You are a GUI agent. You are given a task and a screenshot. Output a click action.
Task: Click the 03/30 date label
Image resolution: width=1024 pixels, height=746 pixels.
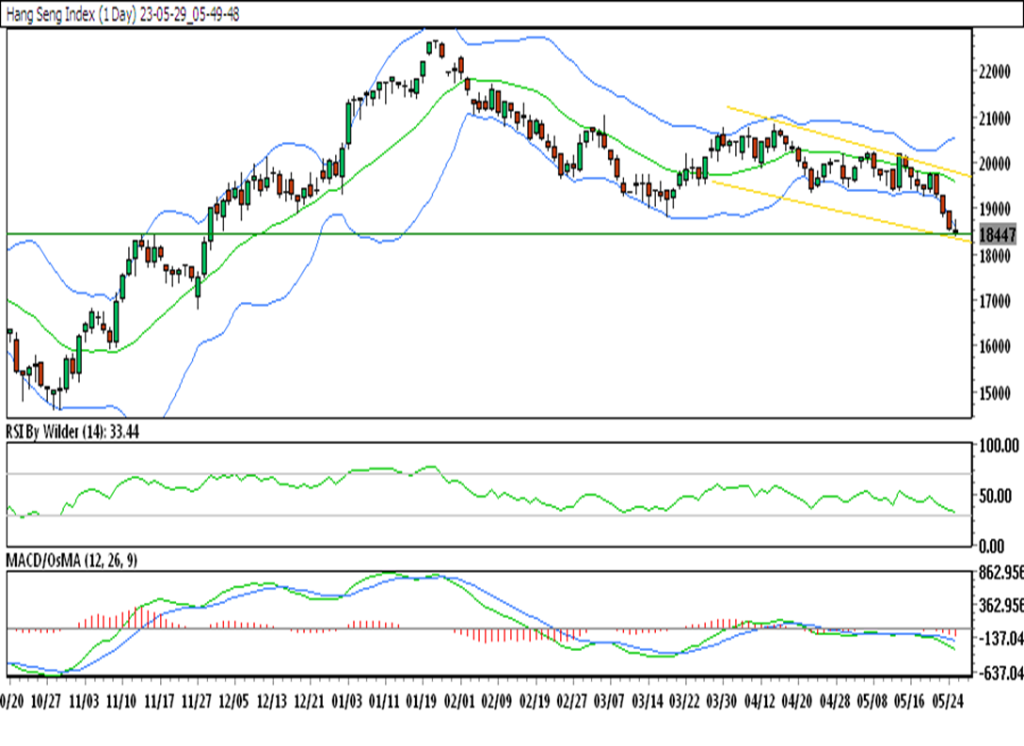tap(722, 702)
